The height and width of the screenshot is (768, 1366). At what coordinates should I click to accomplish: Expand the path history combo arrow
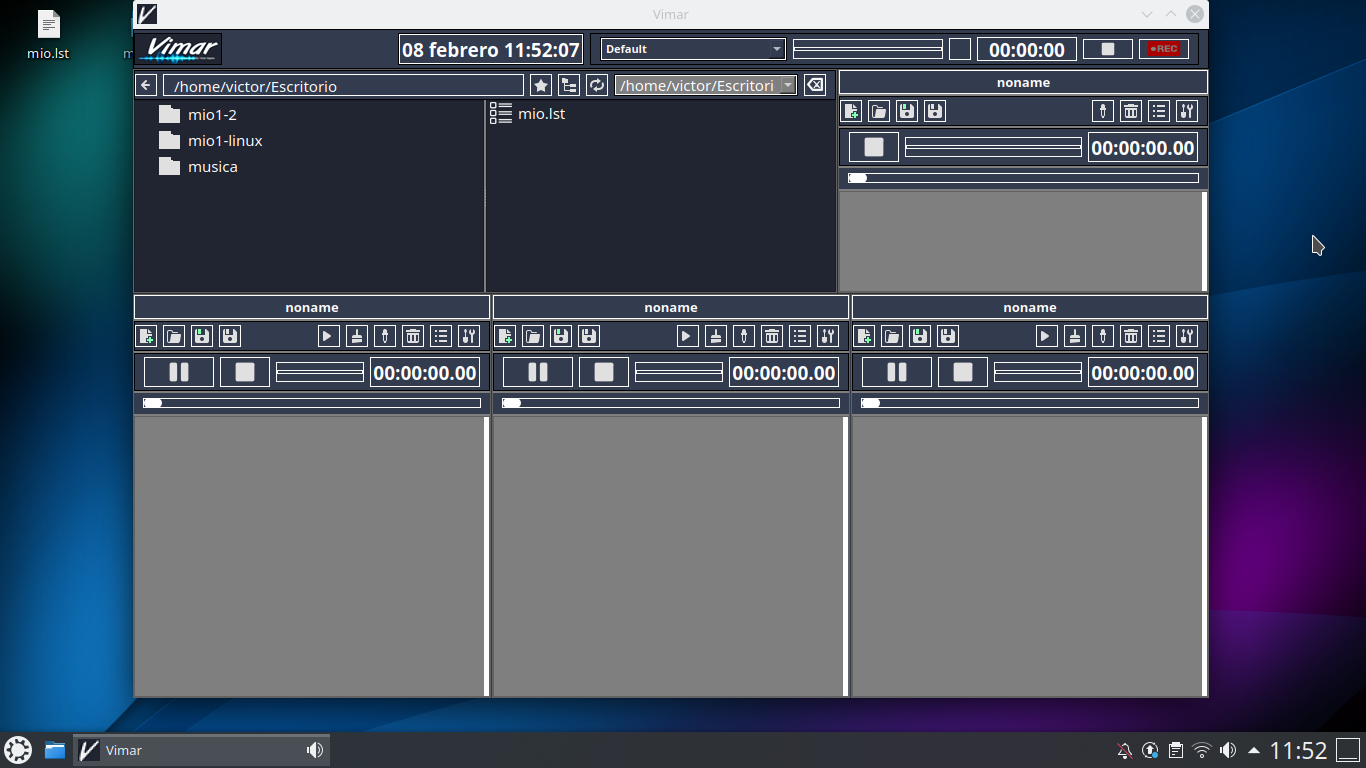(x=788, y=86)
